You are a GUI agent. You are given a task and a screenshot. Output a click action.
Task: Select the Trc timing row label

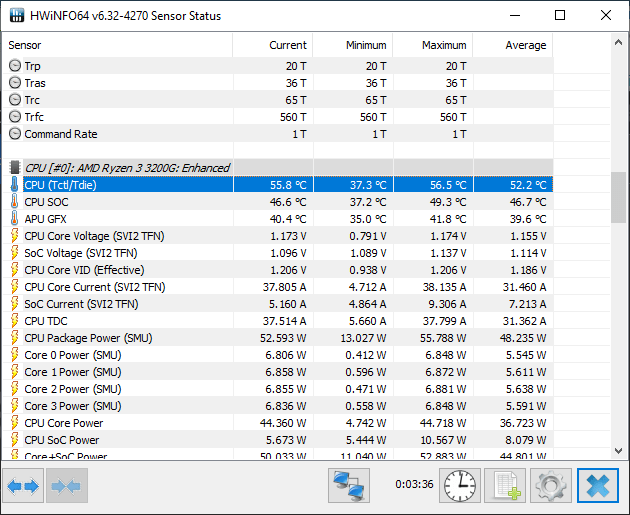click(32, 100)
